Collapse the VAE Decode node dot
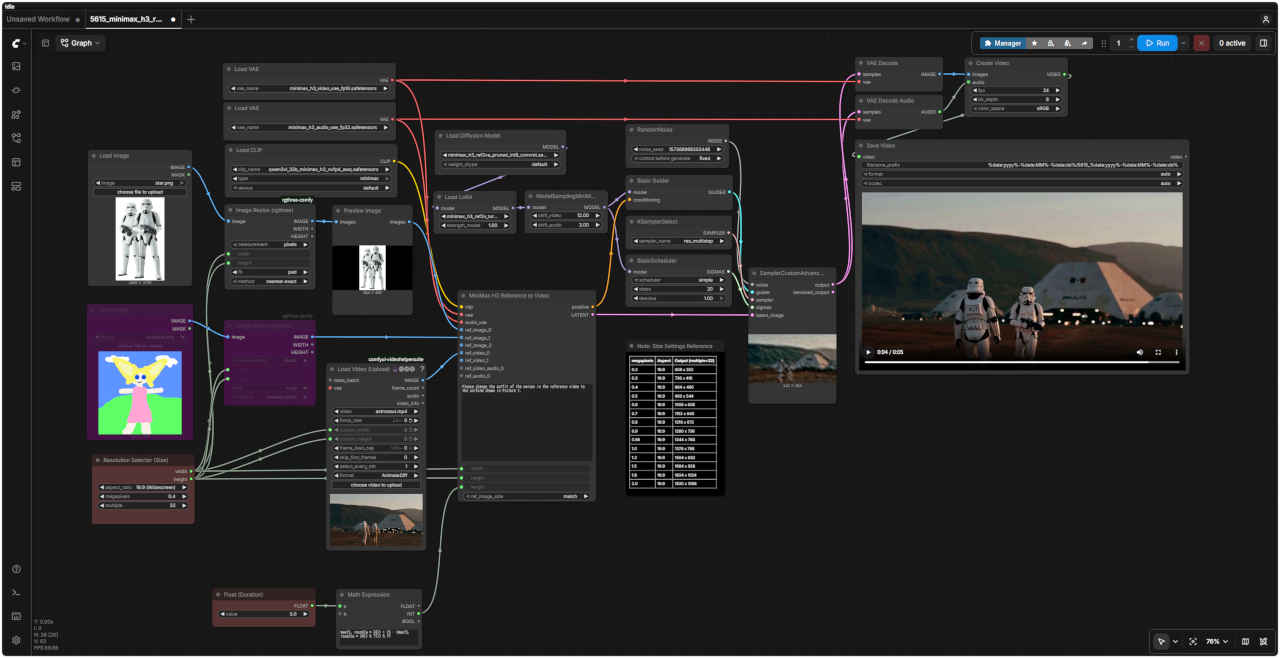Screen dimensions: 1280x658 click(x=860, y=63)
